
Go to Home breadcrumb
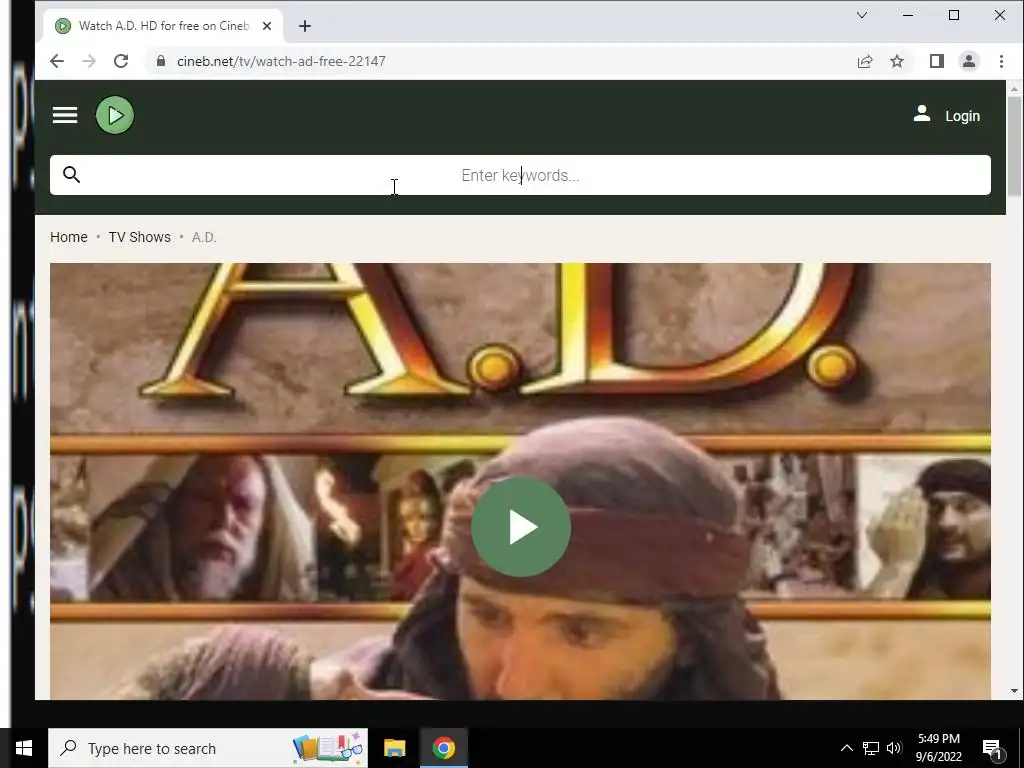click(69, 237)
